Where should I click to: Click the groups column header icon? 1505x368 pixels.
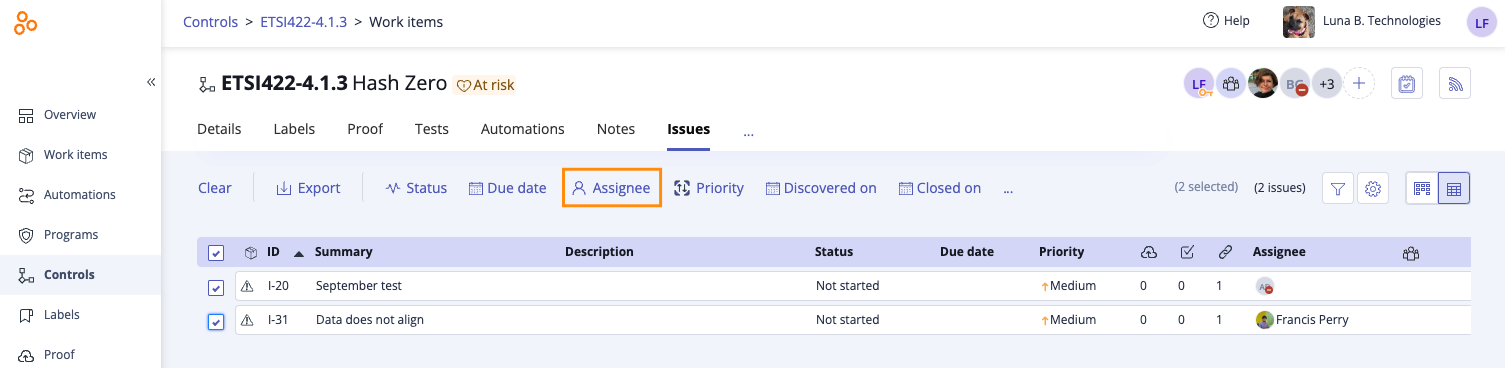[1411, 253]
